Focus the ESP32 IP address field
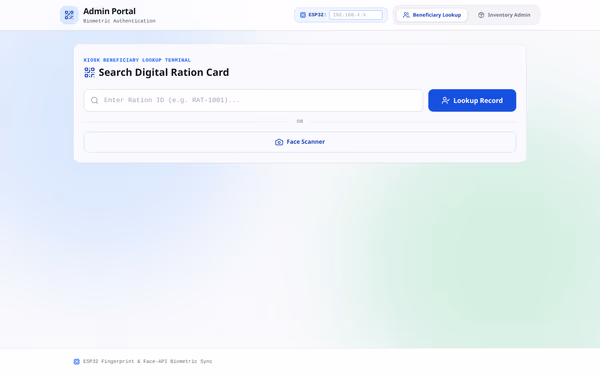The width and height of the screenshot is (600, 375). (355, 15)
